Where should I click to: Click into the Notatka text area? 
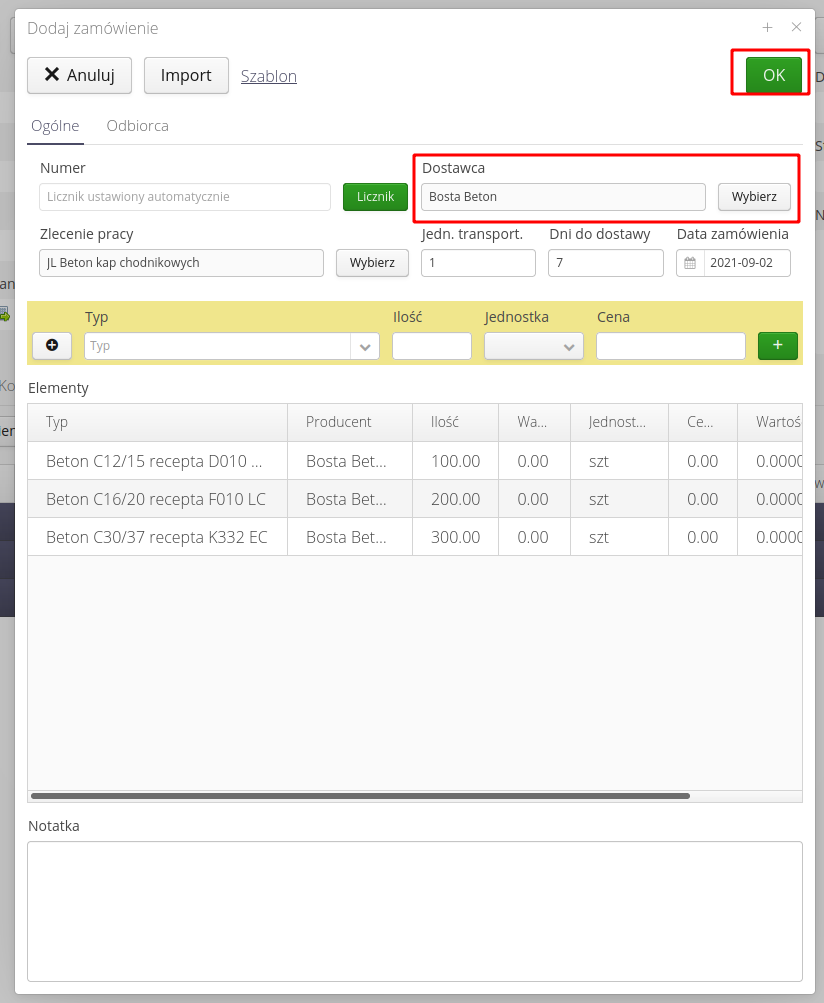(x=414, y=910)
